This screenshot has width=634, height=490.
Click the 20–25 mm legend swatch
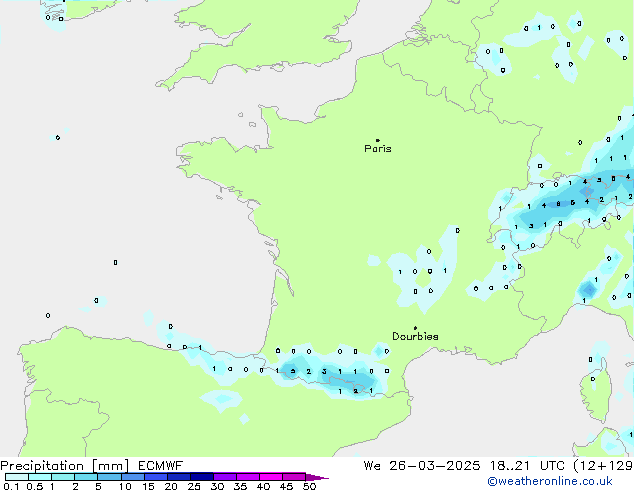coord(179,477)
